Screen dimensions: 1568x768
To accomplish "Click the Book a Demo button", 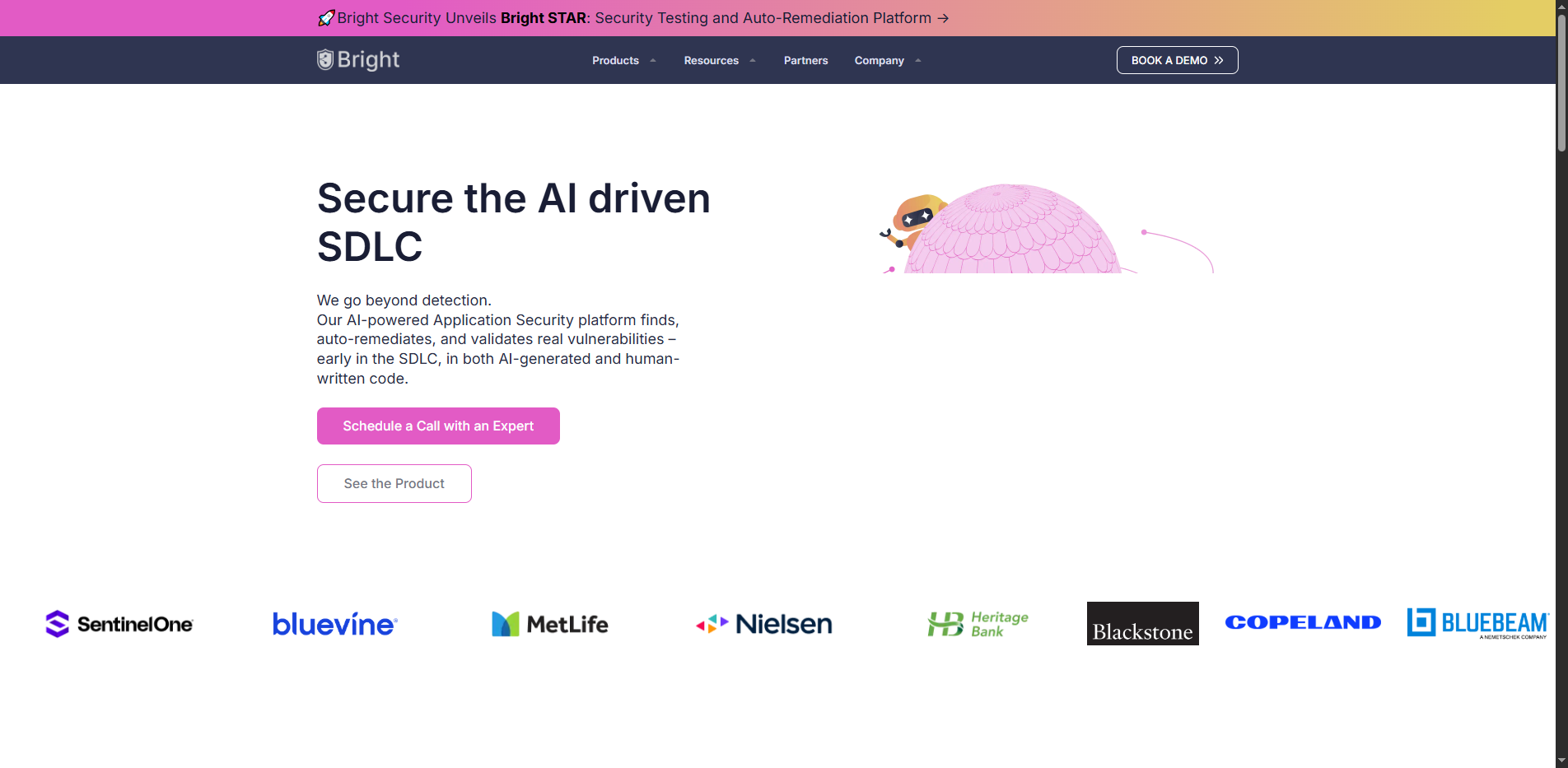I will pos(1178,60).
